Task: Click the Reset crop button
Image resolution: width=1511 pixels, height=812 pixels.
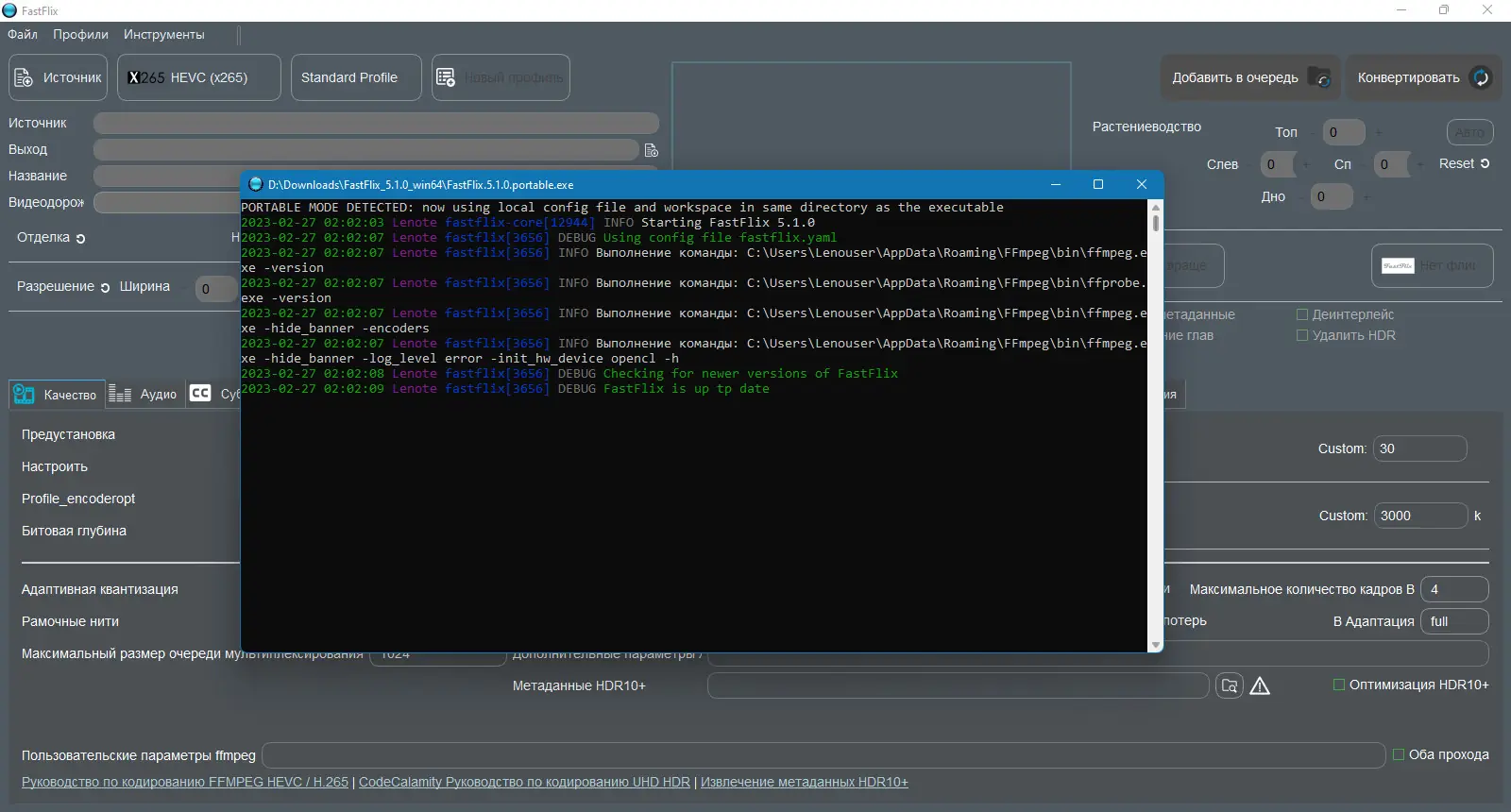Action: (1465, 163)
